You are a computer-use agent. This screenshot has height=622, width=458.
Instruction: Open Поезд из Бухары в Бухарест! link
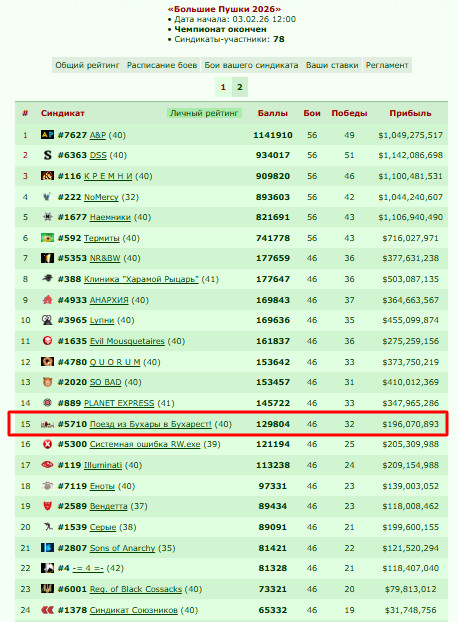pyautogui.click(x=151, y=424)
